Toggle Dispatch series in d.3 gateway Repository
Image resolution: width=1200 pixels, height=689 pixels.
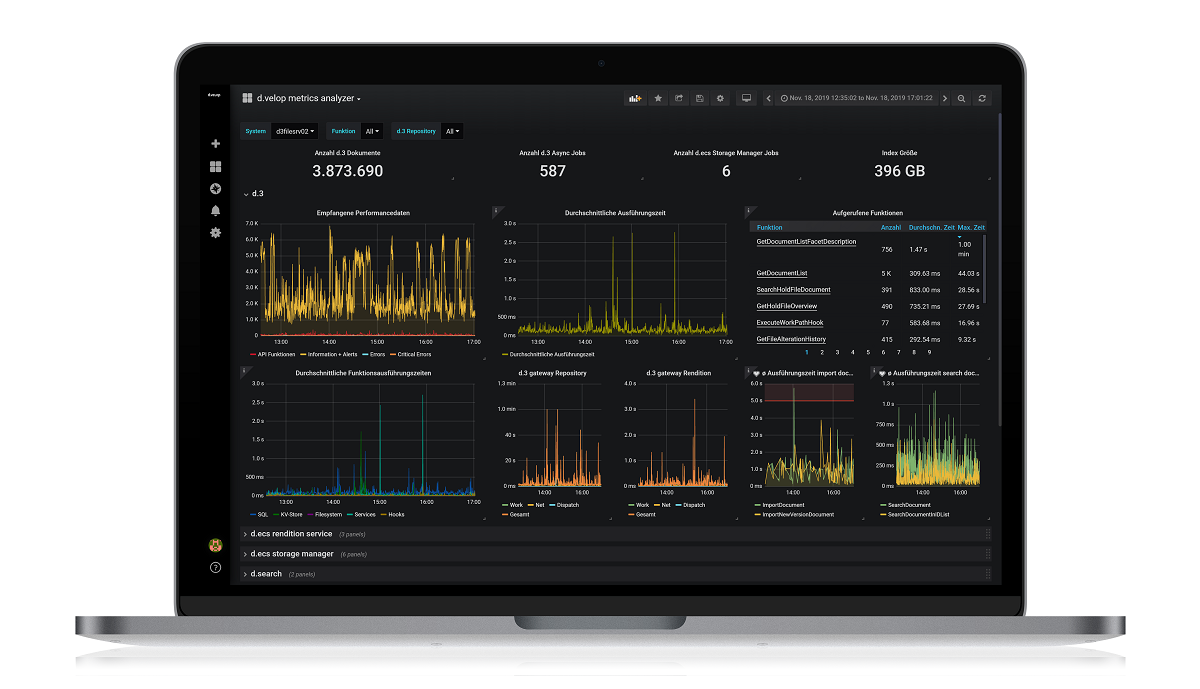click(x=562, y=505)
